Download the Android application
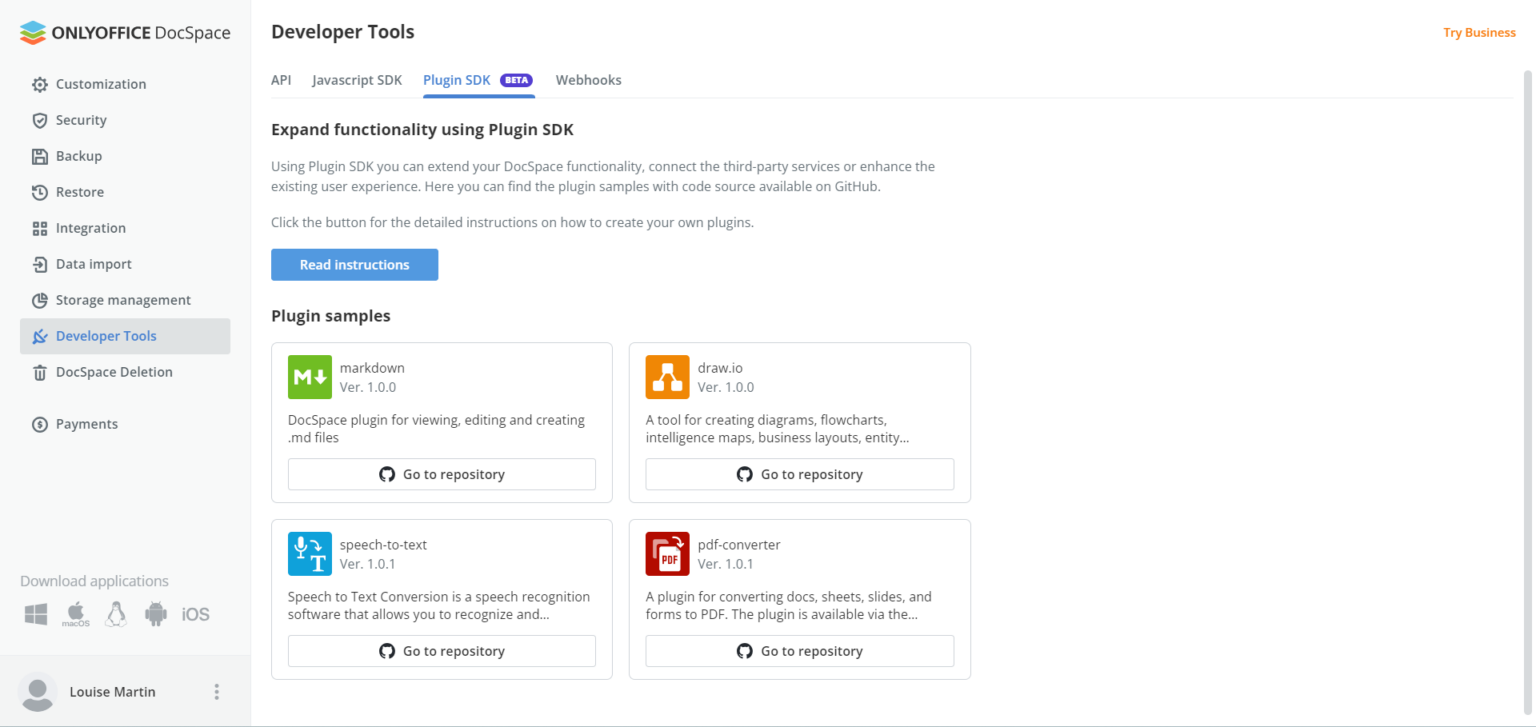Screen dimensions: 1536x727 155,614
